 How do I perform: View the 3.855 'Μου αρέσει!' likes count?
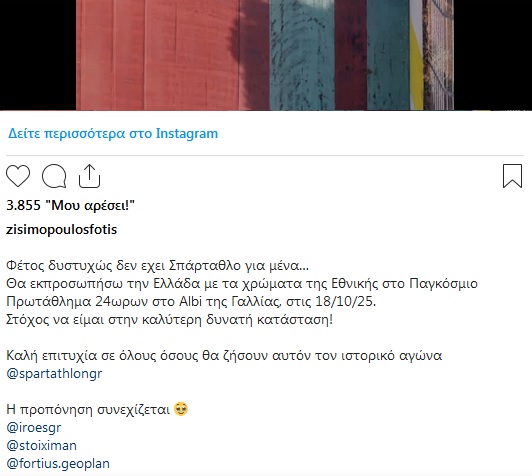click(71, 205)
